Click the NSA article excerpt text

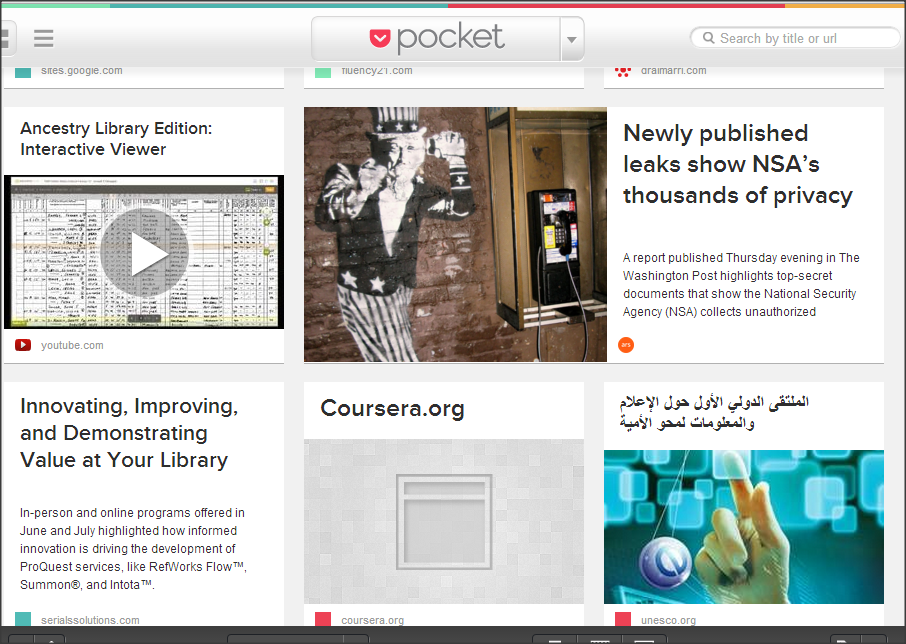pyautogui.click(x=741, y=285)
